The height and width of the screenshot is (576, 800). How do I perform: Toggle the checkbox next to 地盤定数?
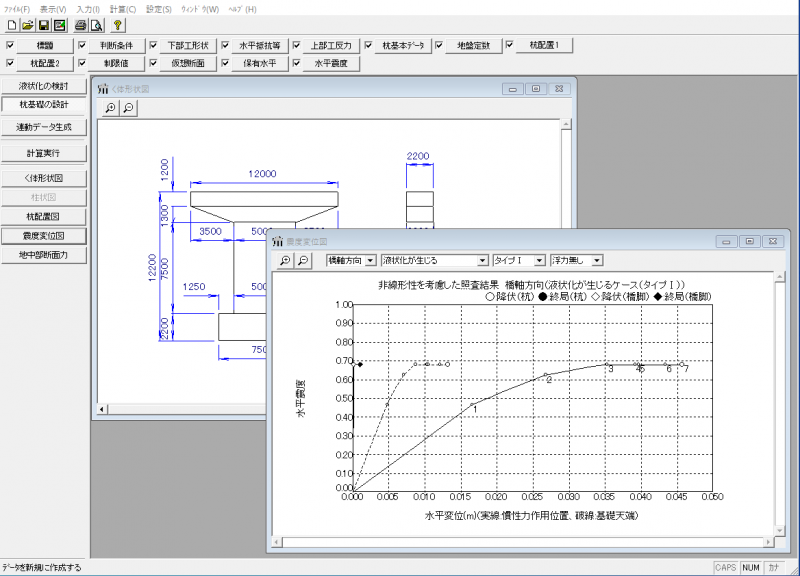pos(439,45)
